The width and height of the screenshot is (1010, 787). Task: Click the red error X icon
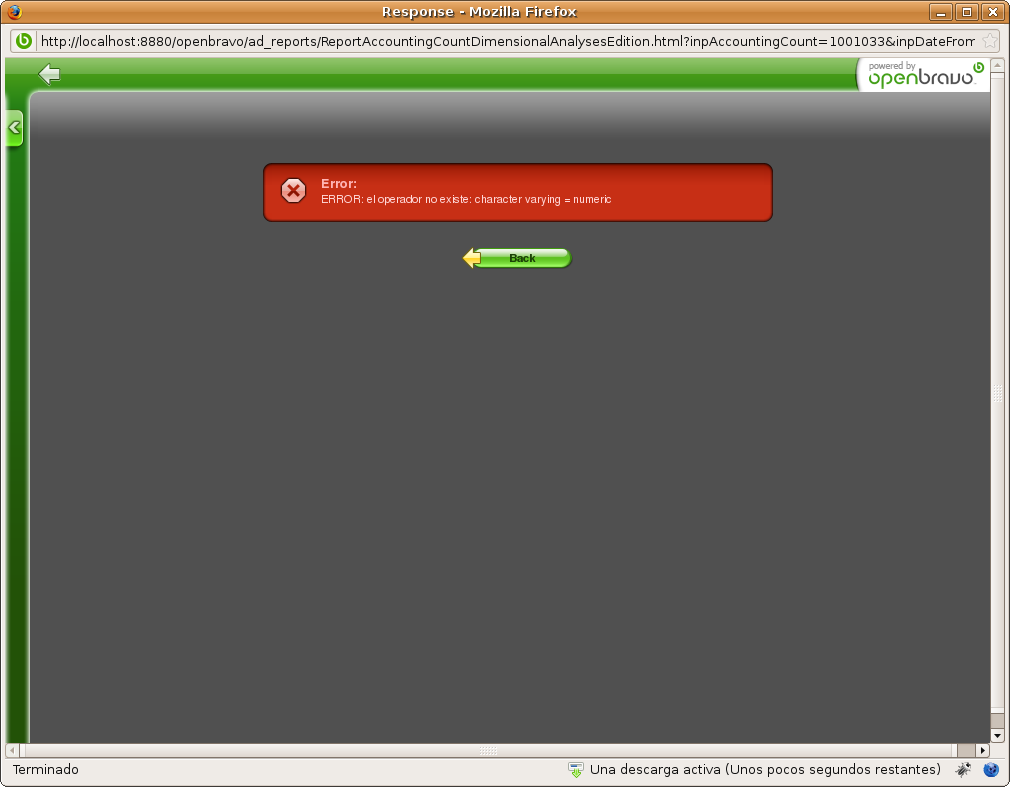click(x=293, y=191)
